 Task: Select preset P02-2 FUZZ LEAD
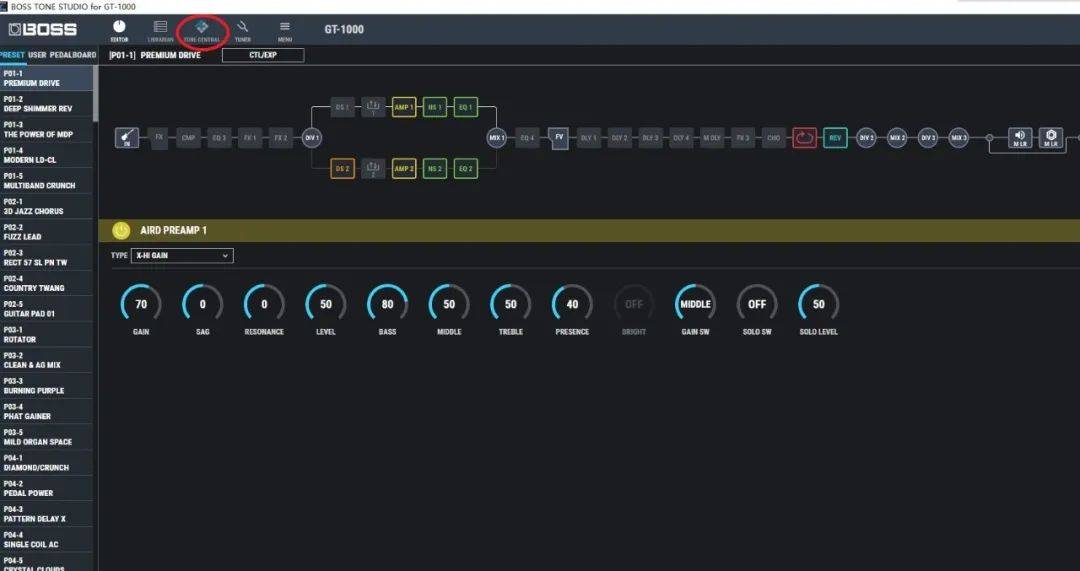[x=46, y=232]
